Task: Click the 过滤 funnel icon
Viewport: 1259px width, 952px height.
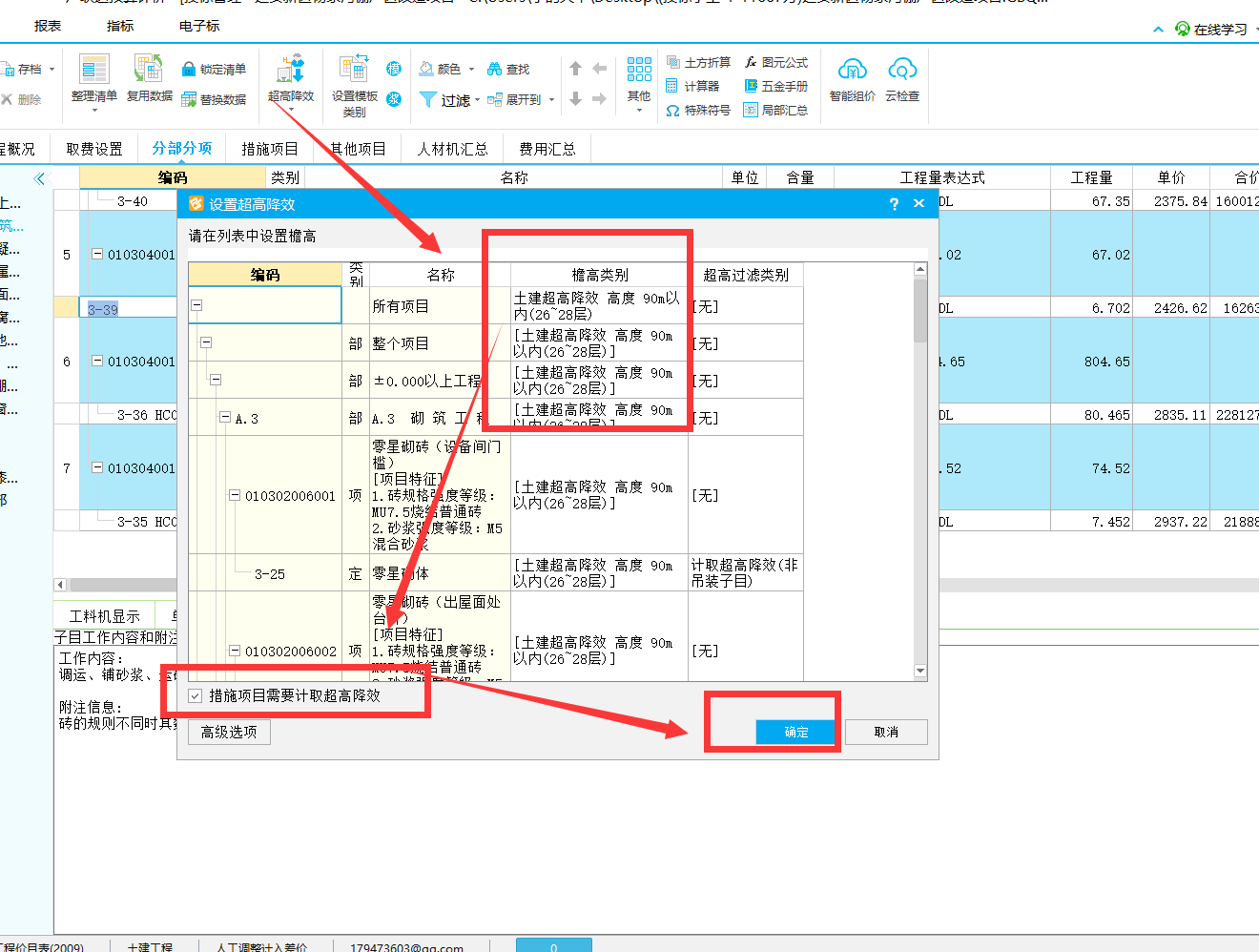Action: click(428, 99)
